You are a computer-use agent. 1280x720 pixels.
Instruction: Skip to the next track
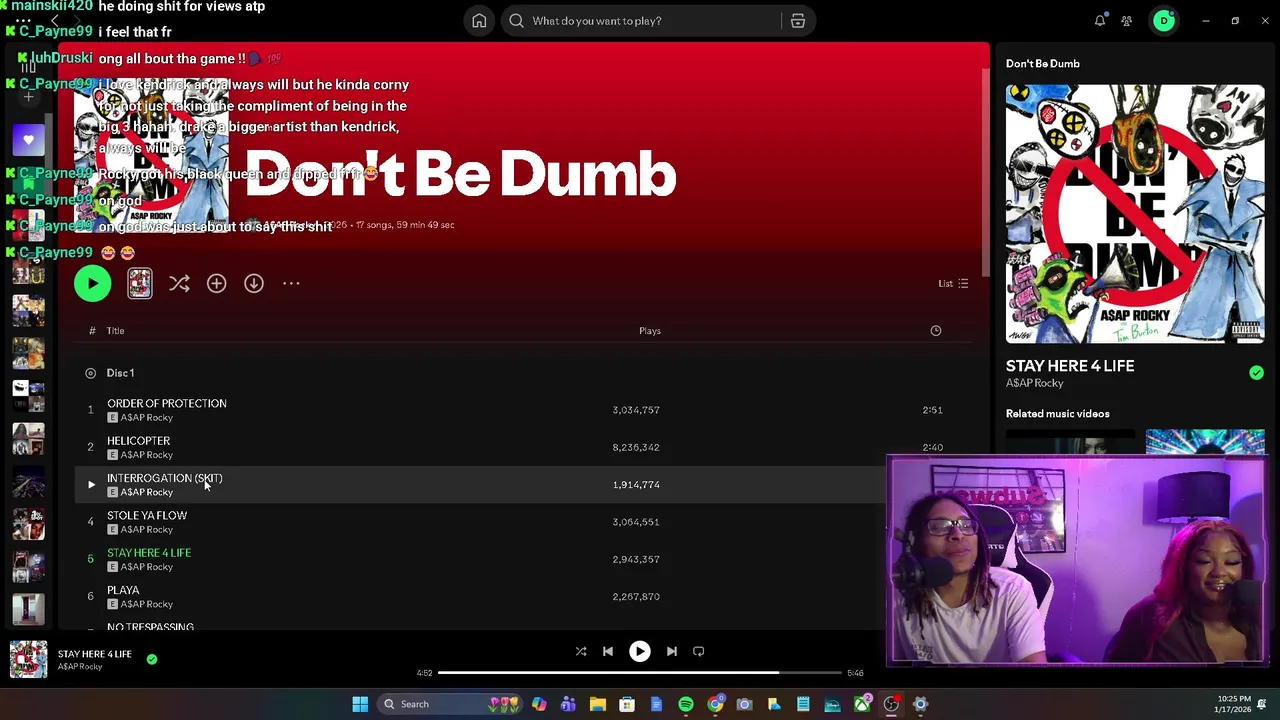672,652
